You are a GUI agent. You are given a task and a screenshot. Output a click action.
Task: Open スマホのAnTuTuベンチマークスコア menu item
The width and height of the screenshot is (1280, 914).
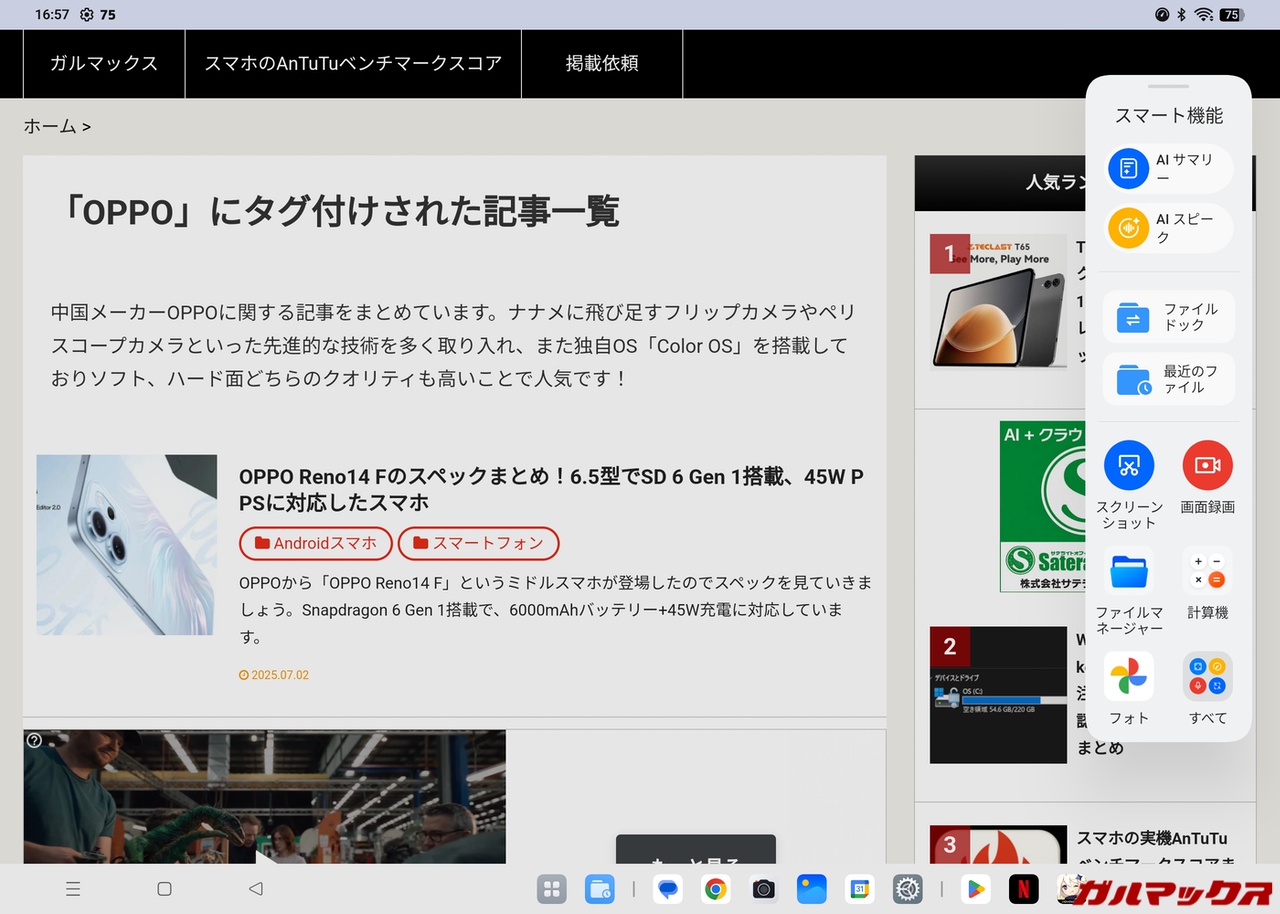click(x=353, y=64)
